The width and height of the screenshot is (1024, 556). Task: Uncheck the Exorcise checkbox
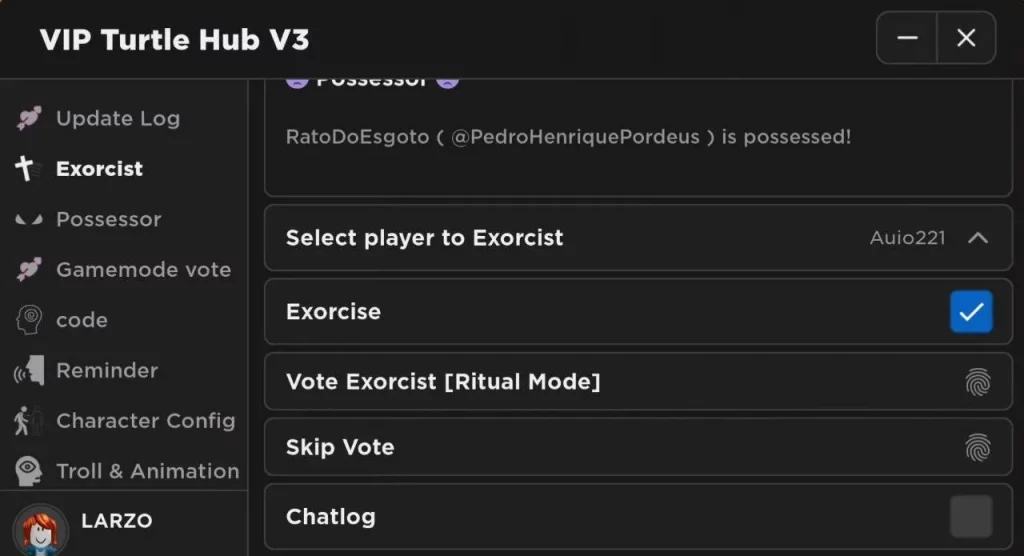click(x=971, y=312)
